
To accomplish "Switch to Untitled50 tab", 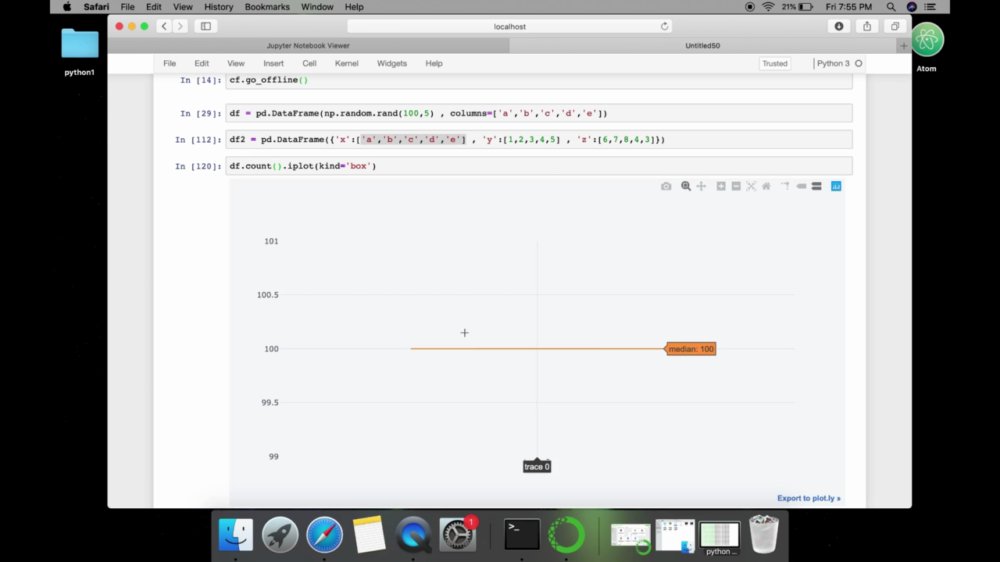I will [x=703, y=46].
